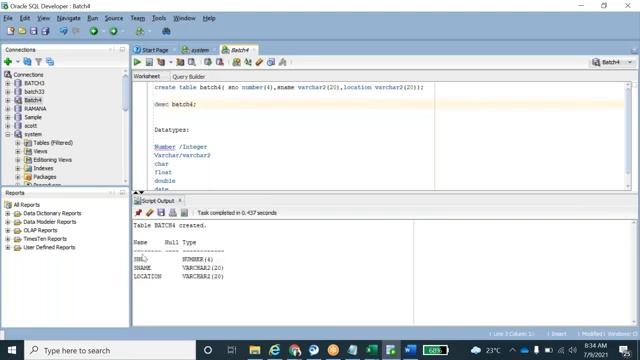Click the Windows Start button

12,350
